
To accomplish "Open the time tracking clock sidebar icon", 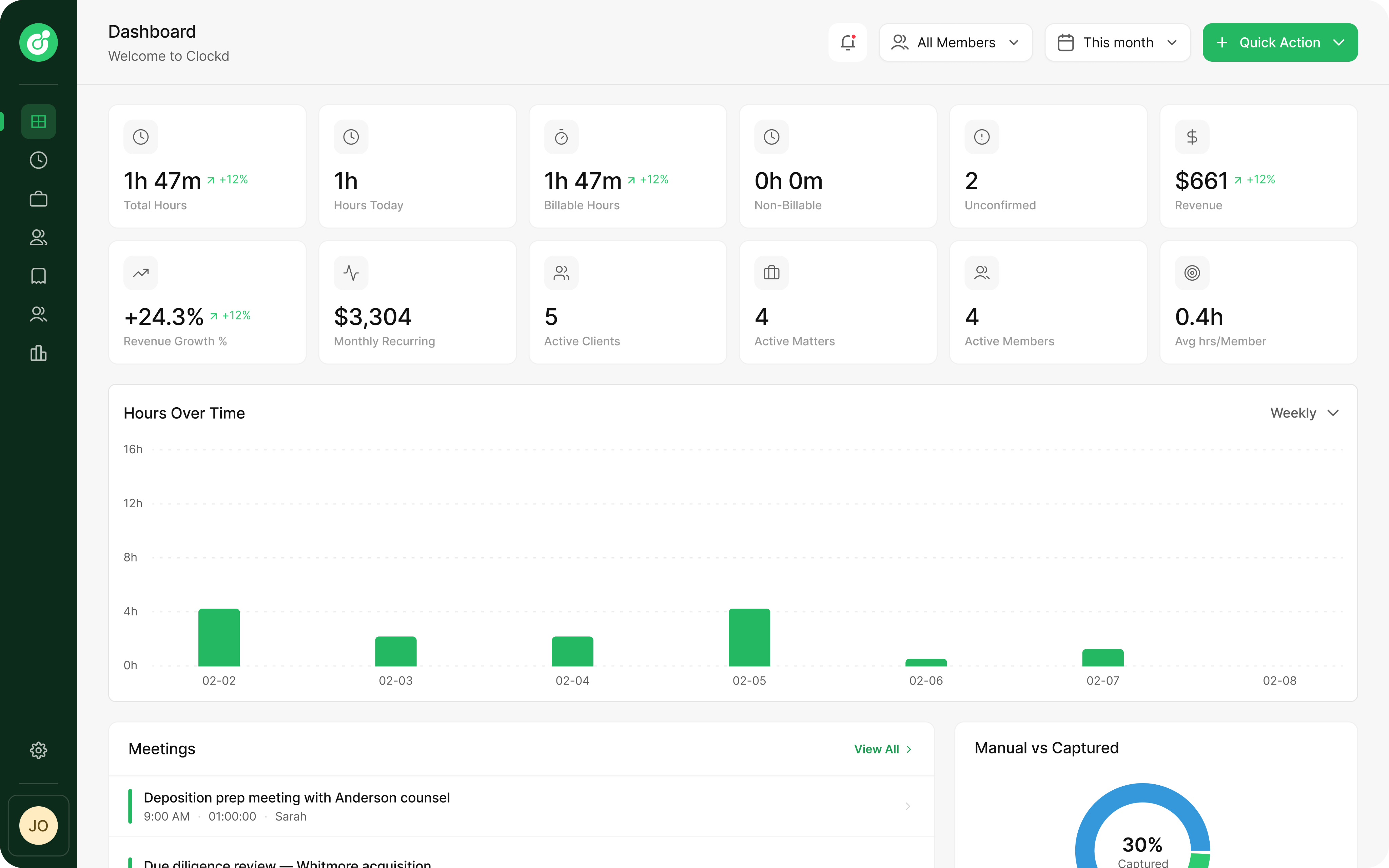I will [x=38, y=160].
